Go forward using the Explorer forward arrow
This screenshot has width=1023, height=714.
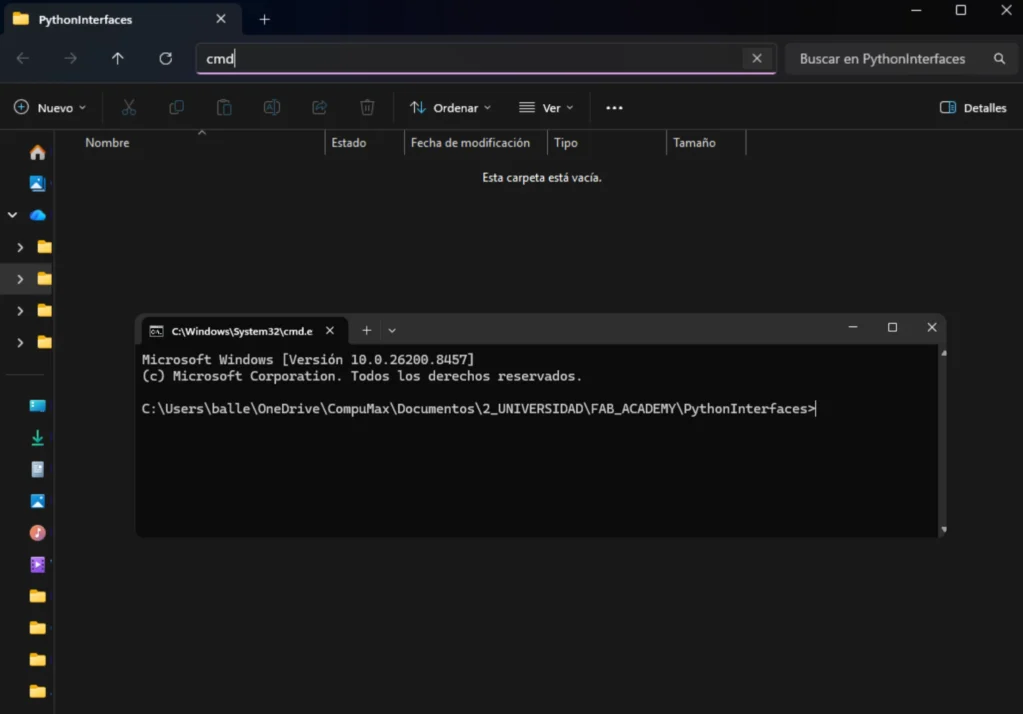pyautogui.click(x=70, y=59)
